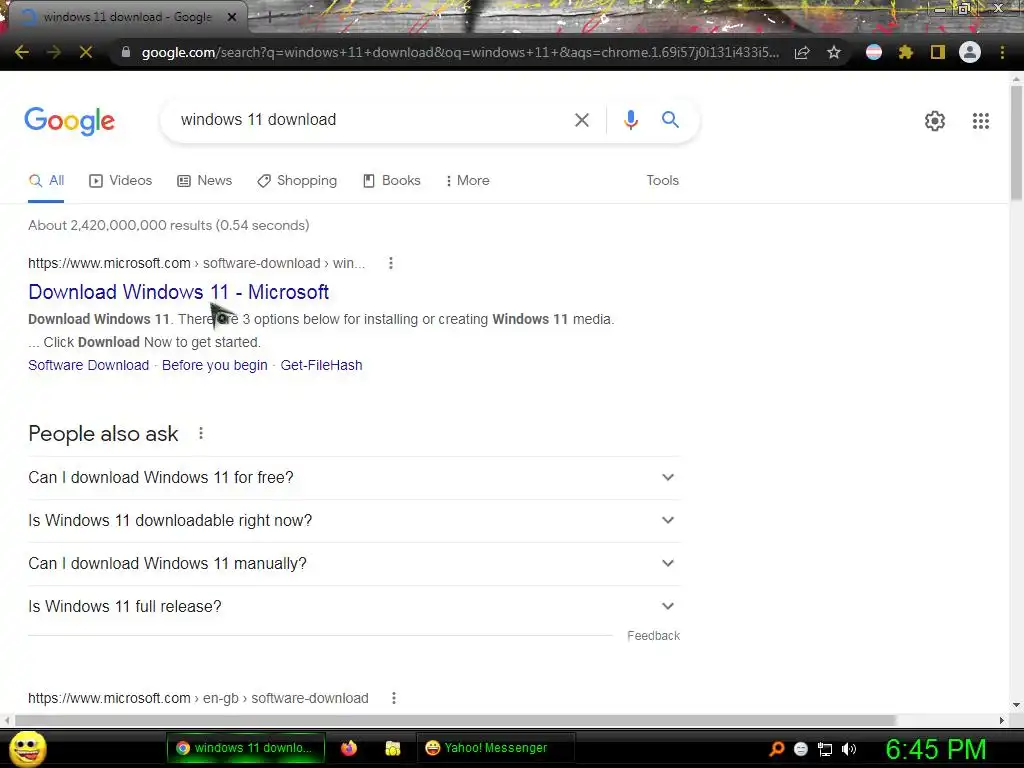Open People also ask options dots
The height and width of the screenshot is (768, 1024).
point(201,433)
